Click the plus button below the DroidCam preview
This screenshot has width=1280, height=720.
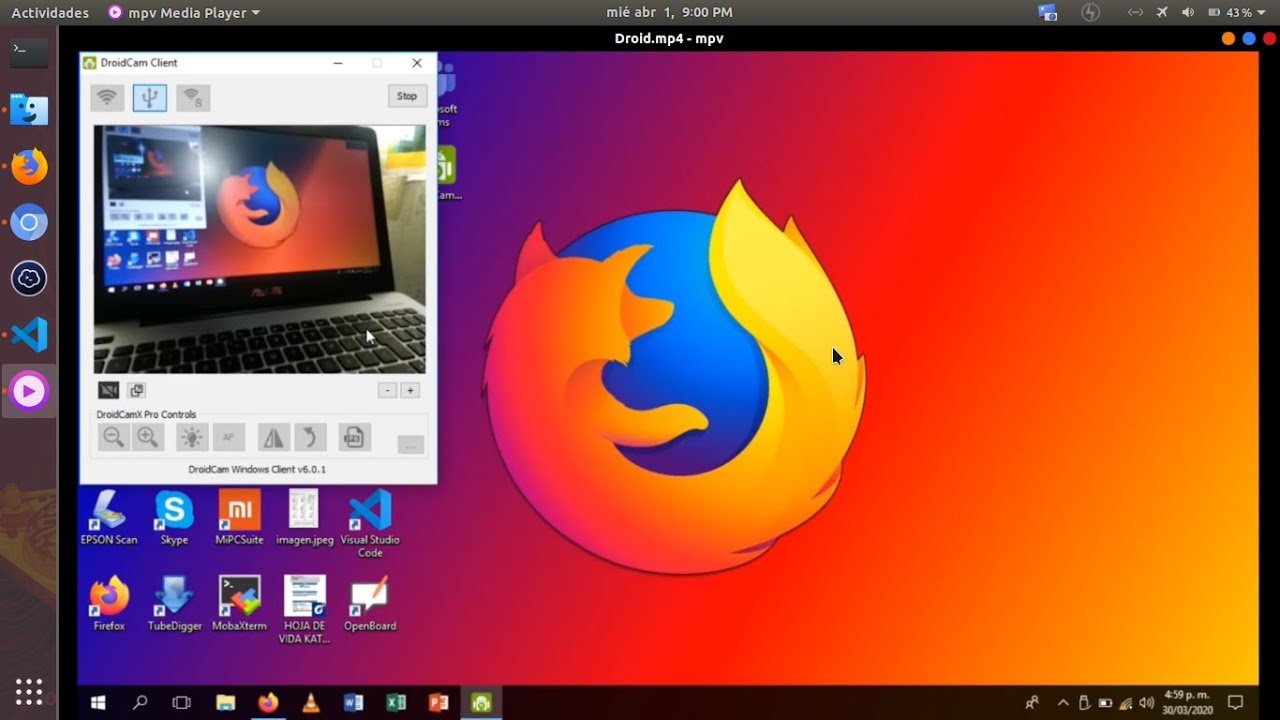pos(410,391)
